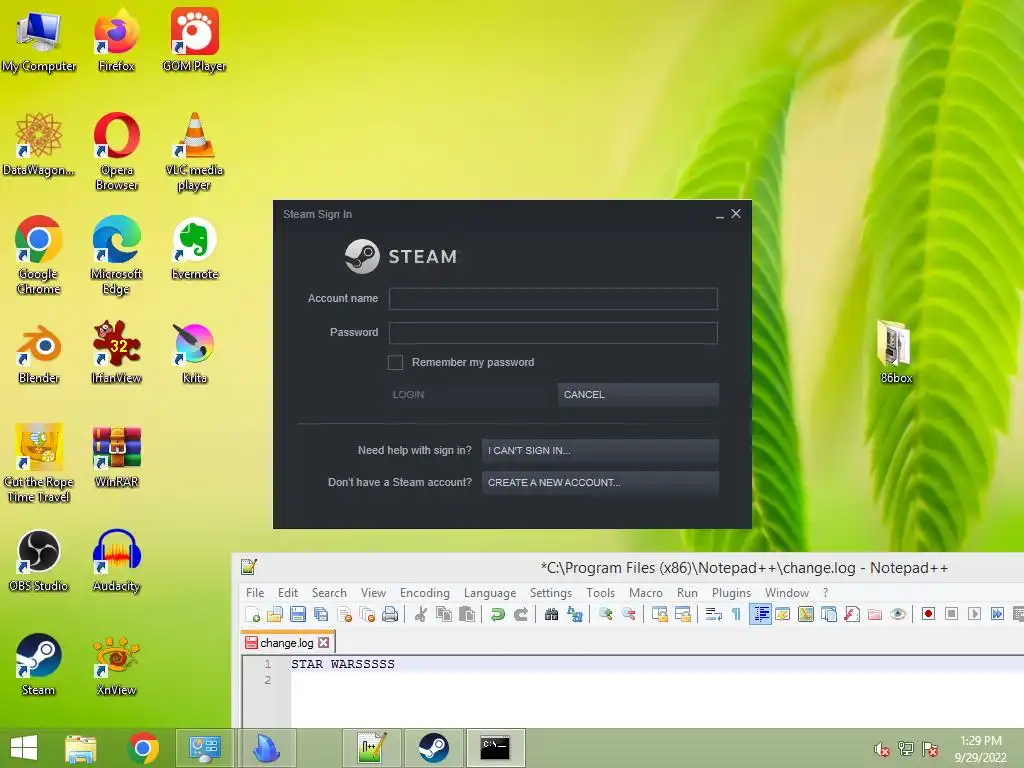This screenshot has width=1024, height=768.
Task: Click the Krita desktop icon
Action: (x=195, y=353)
